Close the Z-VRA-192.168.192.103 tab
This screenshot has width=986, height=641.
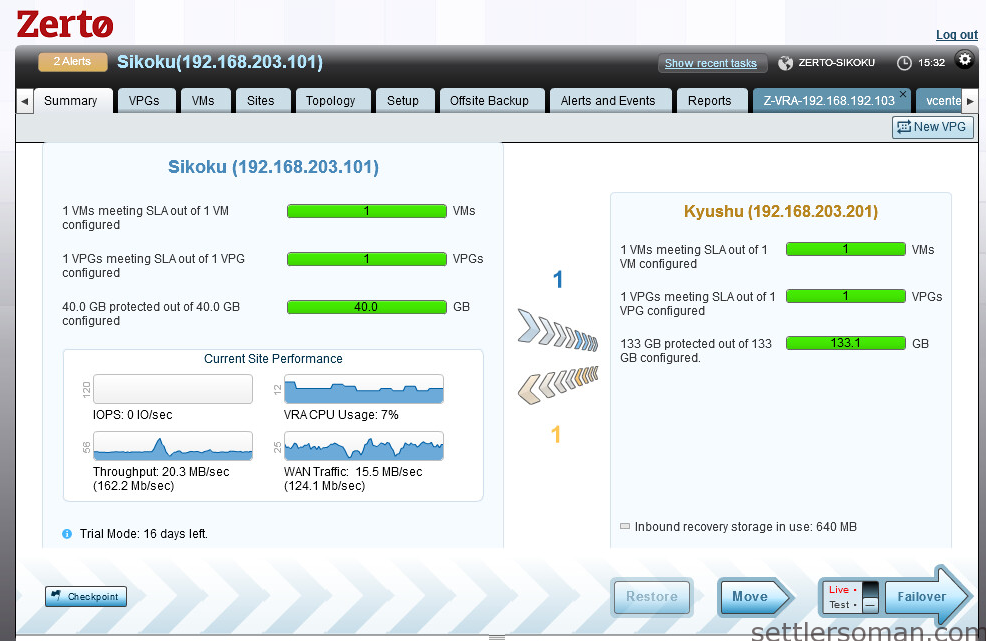(903, 94)
